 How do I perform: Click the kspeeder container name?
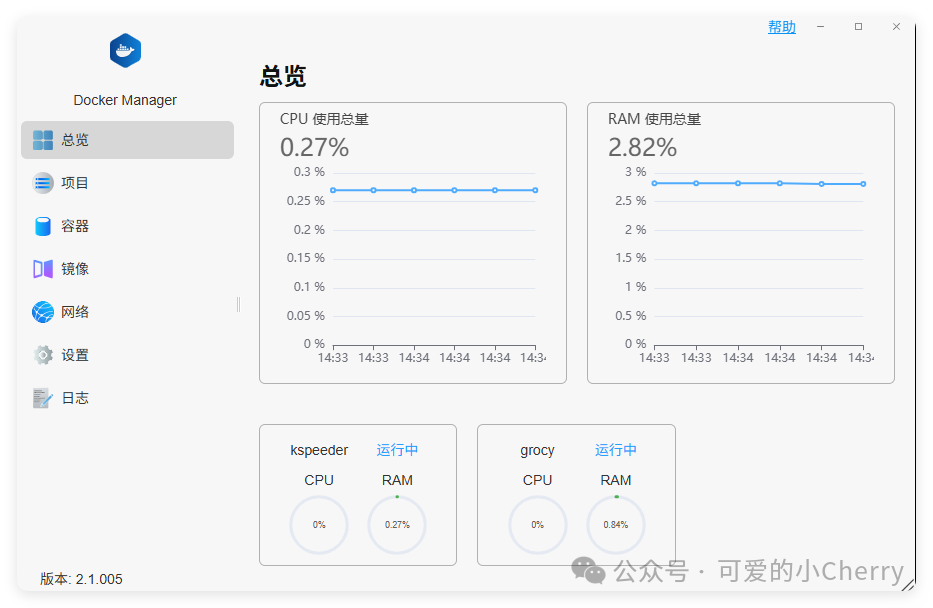(319, 450)
